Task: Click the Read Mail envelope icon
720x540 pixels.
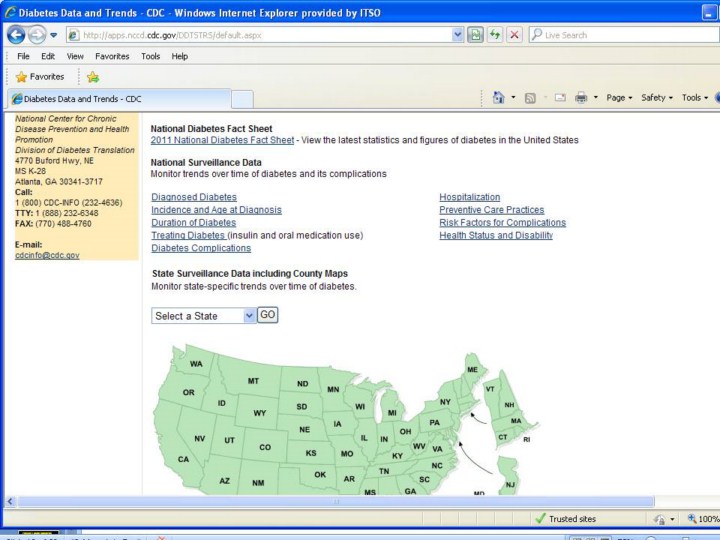Action: (559, 97)
